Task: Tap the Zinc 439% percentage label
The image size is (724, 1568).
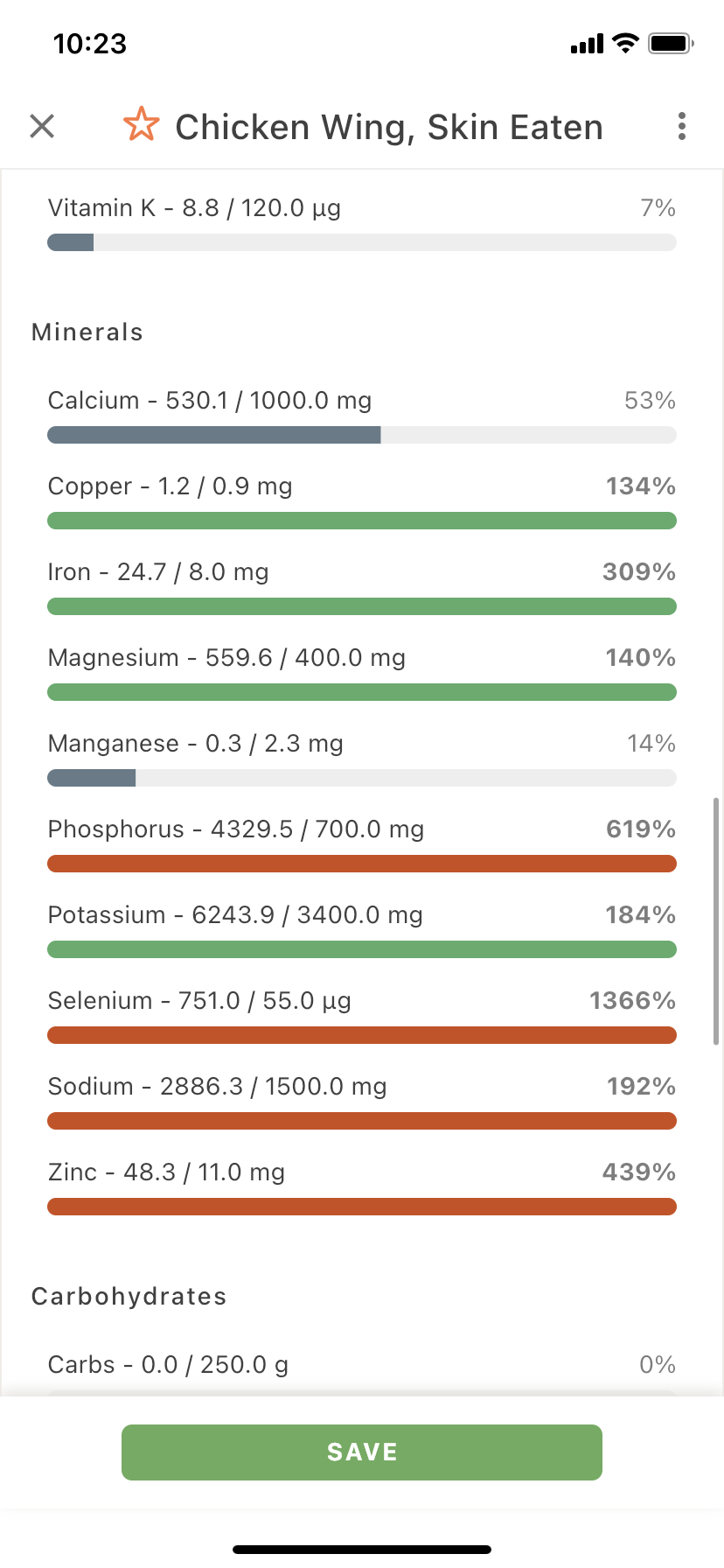Action: (639, 1172)
